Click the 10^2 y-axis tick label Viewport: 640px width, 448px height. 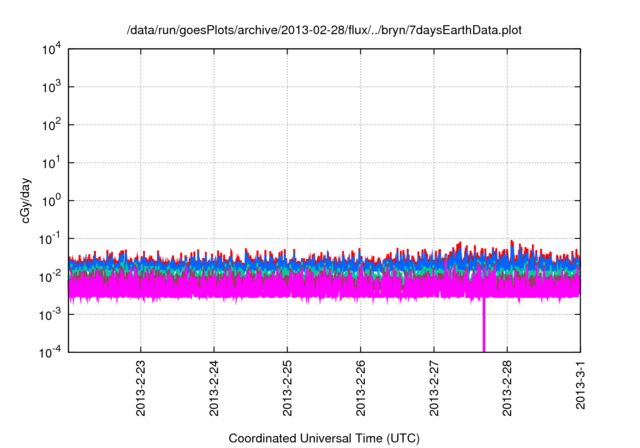coord(52,125)
